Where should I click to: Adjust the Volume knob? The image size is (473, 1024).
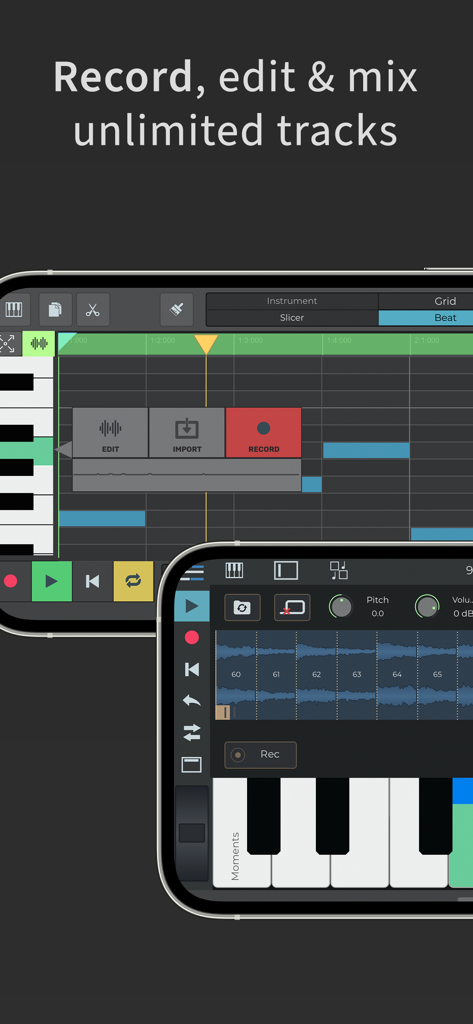coord(427,607)
